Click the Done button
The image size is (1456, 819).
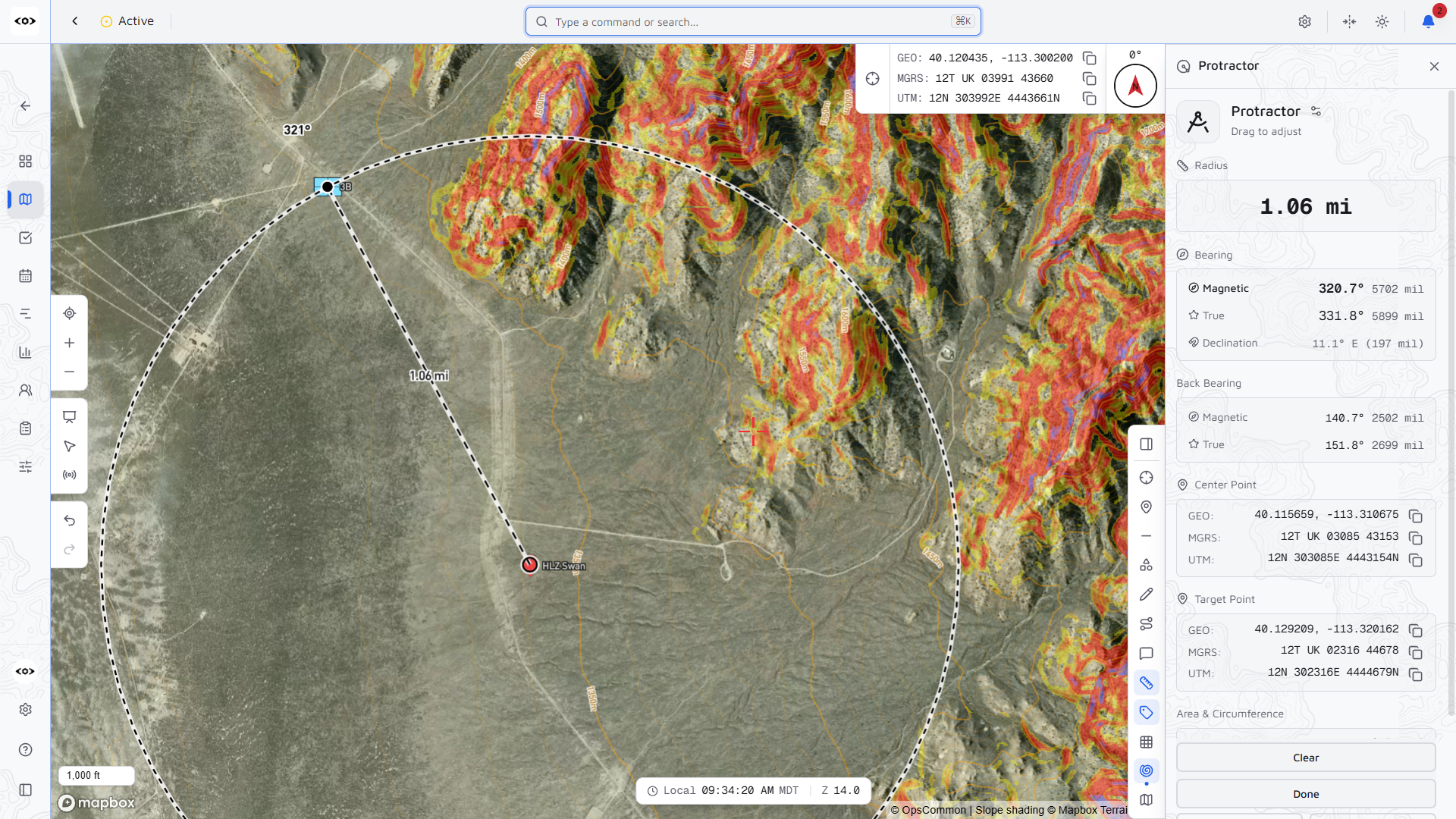[x=1305, y=794]
